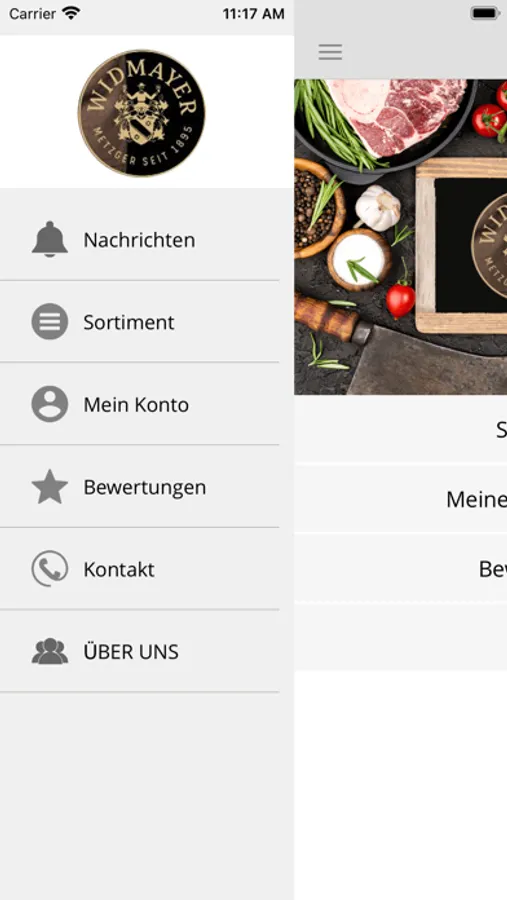Tap the Widmayer round logo
The width and height of the screenshot is (507, 900).
pos(141,113)
